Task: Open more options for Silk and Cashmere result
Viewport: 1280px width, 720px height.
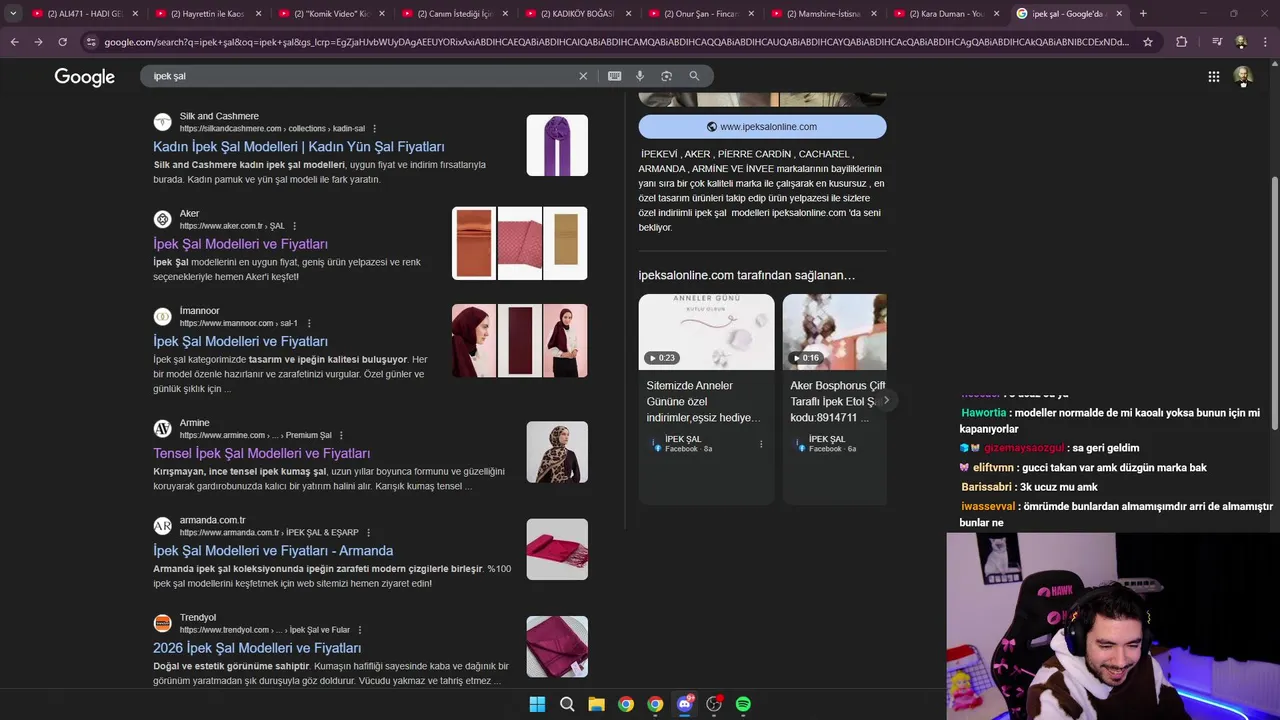Action: tap(375, 129)
